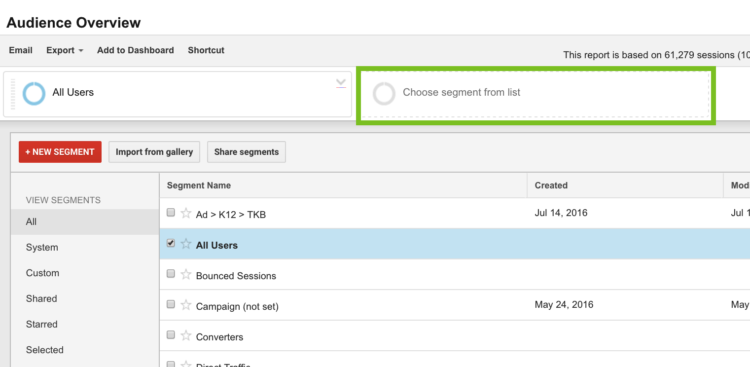
Task: Star the Bounced Sessions segment
Action: pyautogui.click(x=186, y=275)
